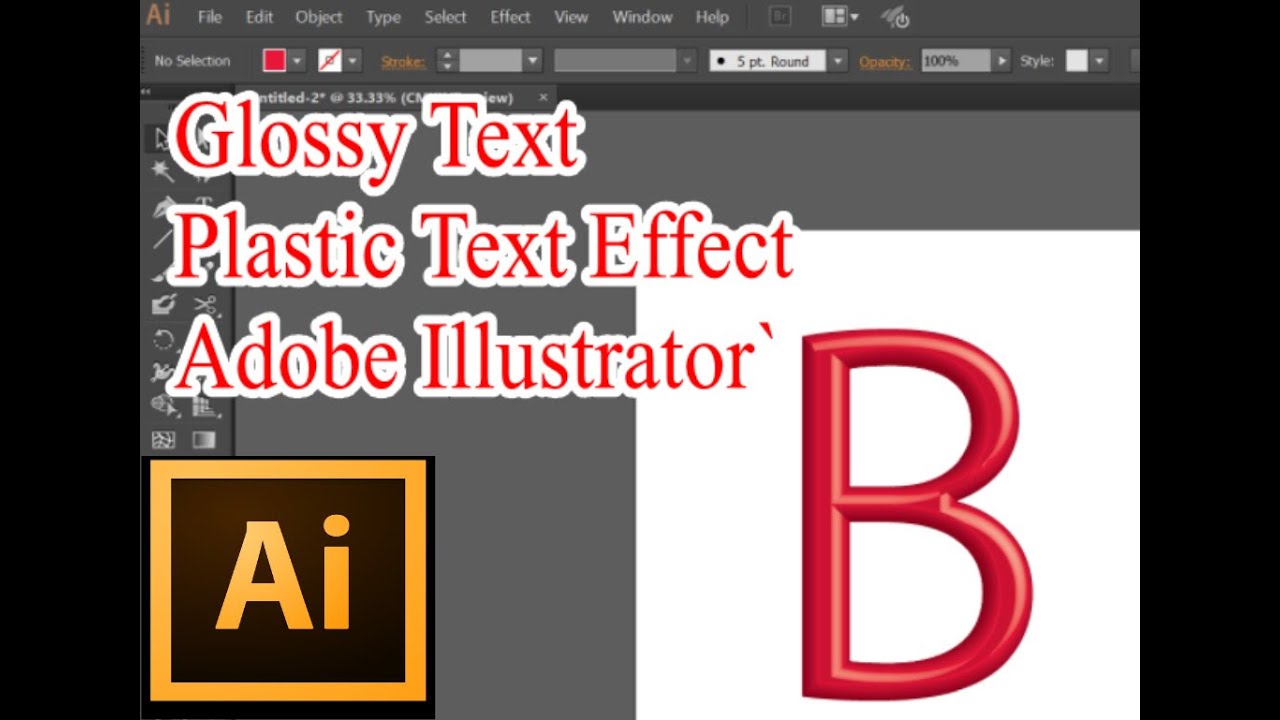Expand the stroke weight dropdown
Screen dimensions: 1280x720
[x=532, y=61]
